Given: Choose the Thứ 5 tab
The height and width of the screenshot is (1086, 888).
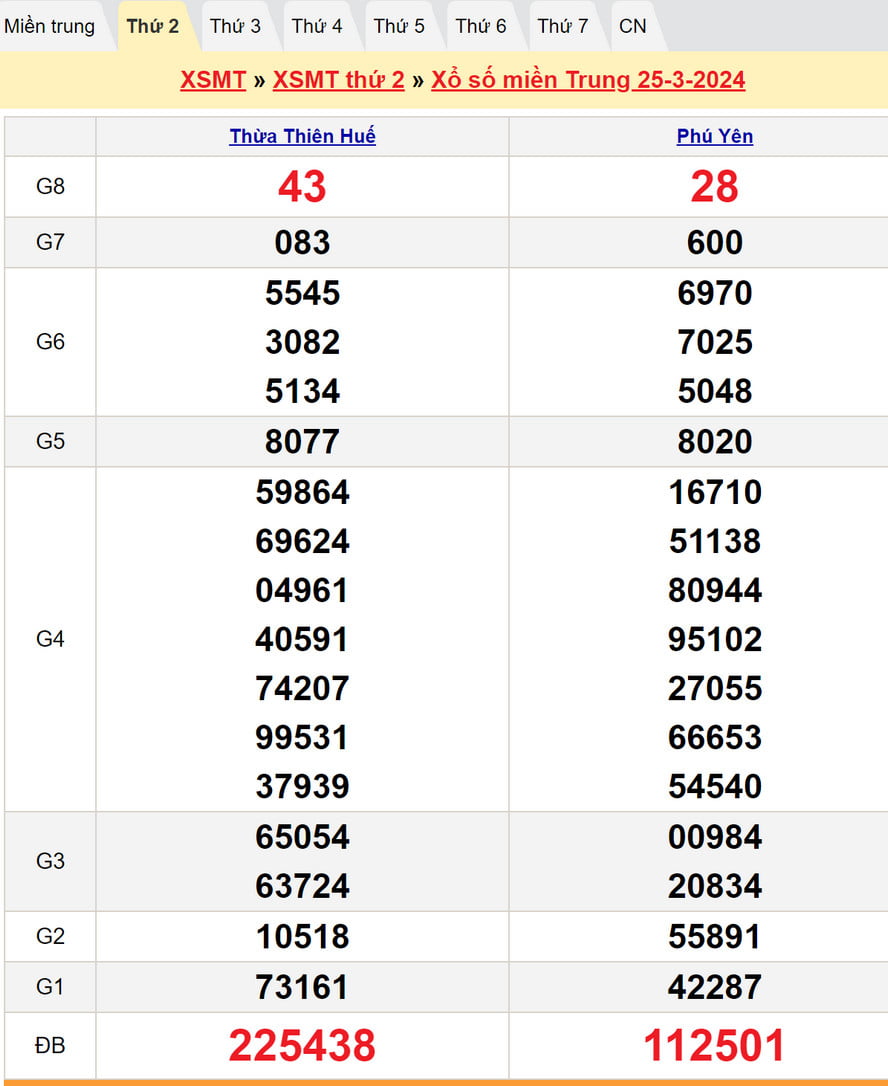Looking at the screenshot, I should point(399,26).
